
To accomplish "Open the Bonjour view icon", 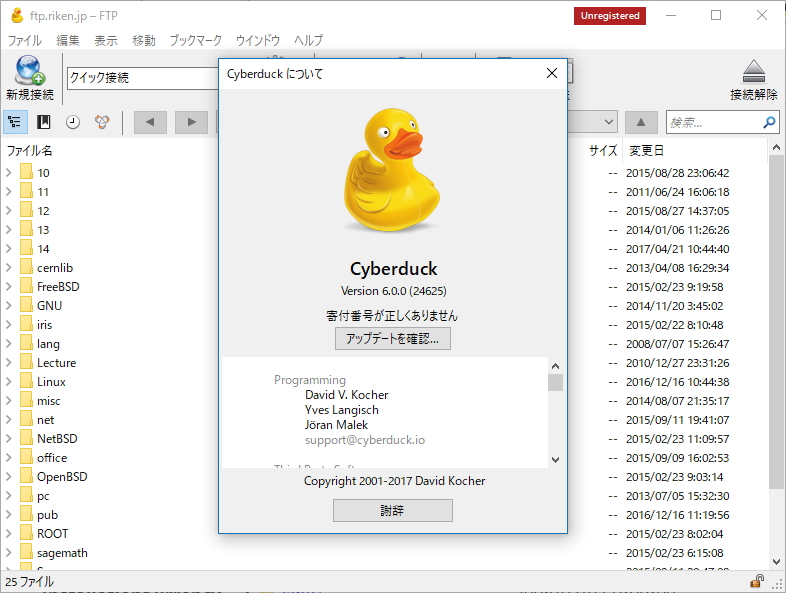I will point(102,122).
